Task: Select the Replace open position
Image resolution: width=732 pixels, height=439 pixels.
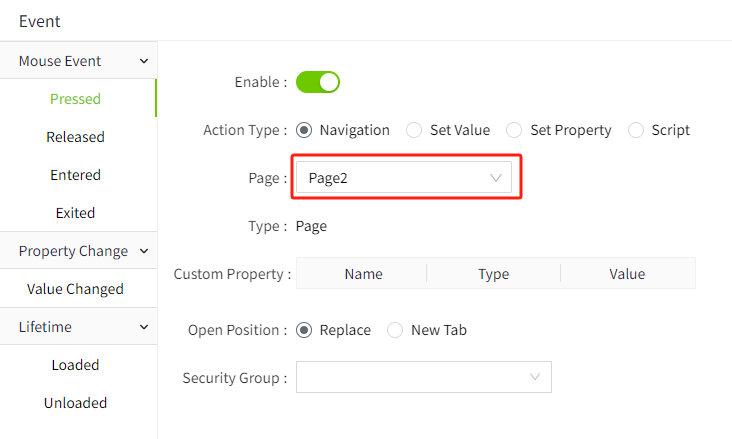Action: tap(305, 330)
